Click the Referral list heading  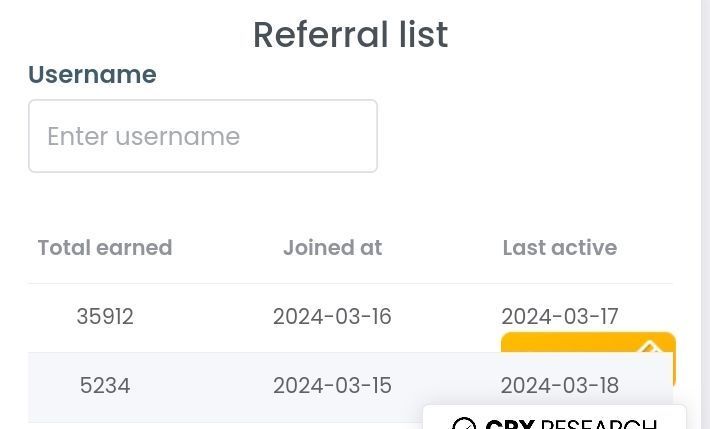[350, 34]
